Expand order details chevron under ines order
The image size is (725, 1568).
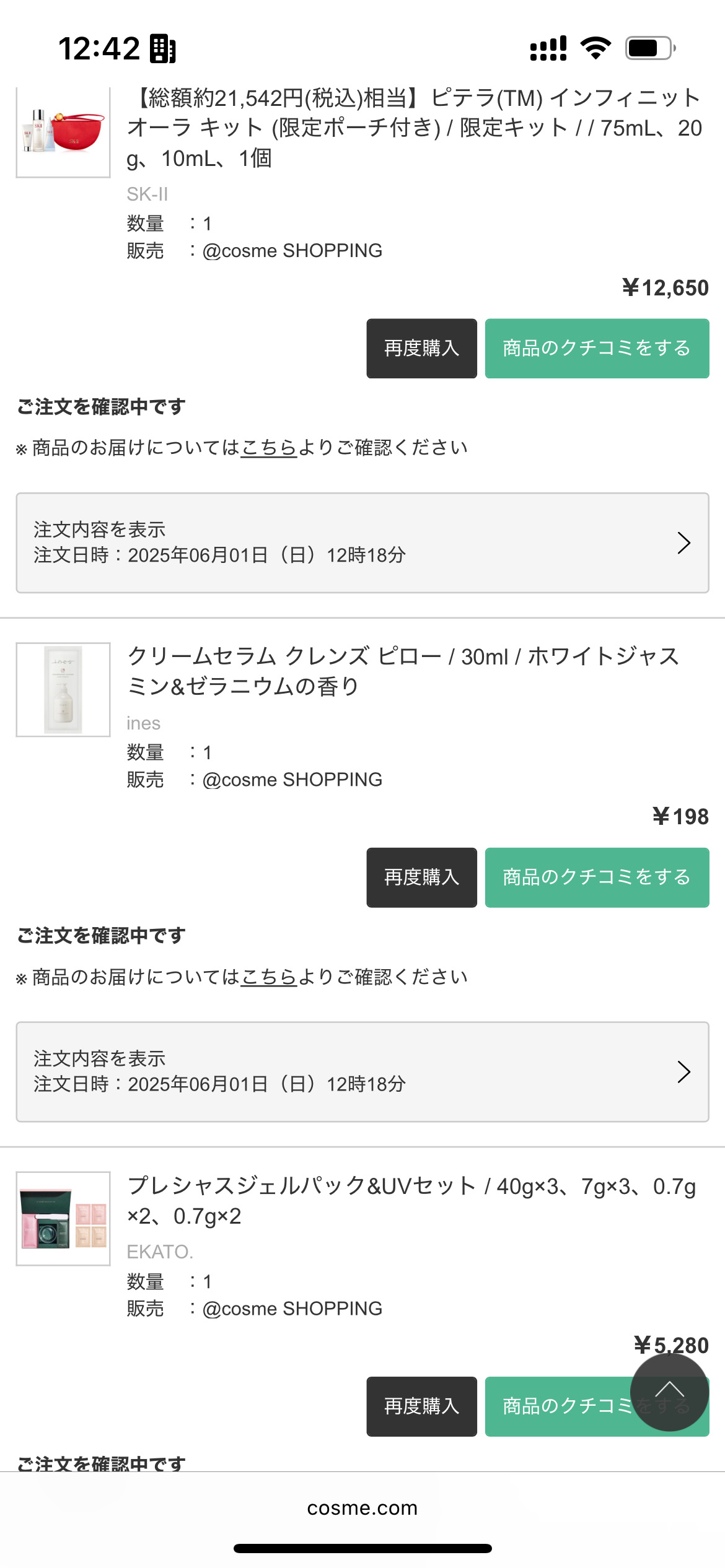[x=683, y=1072]
